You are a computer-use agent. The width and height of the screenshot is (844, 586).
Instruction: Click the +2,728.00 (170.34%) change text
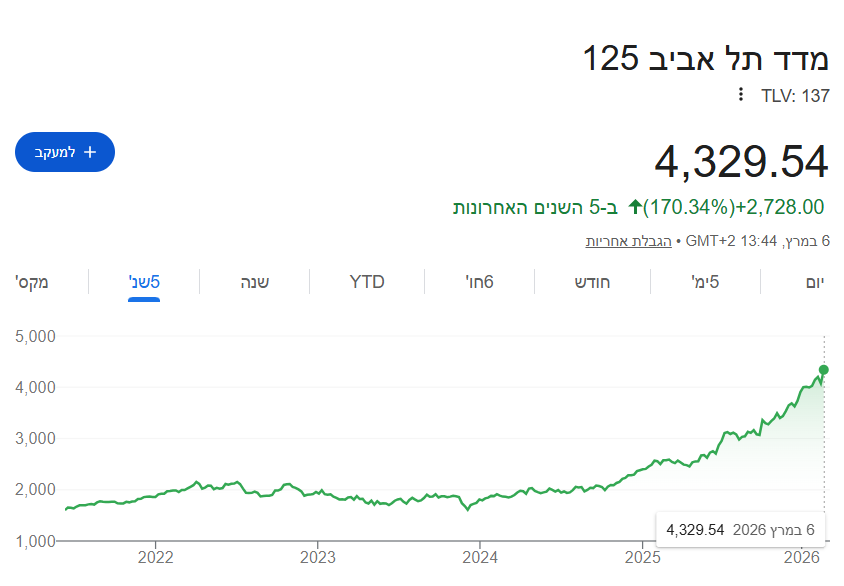point(733,207)
